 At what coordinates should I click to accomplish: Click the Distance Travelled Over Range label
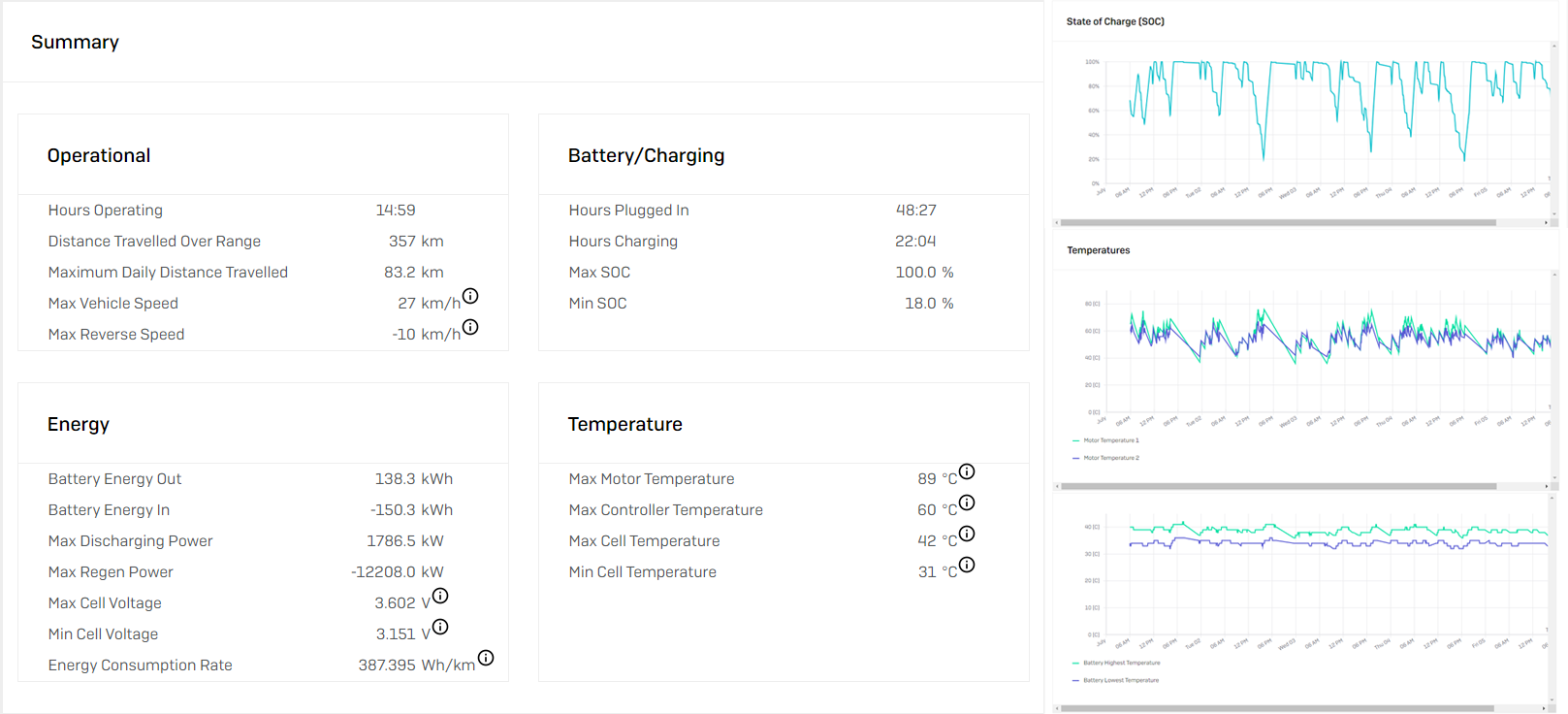point(154,242)
